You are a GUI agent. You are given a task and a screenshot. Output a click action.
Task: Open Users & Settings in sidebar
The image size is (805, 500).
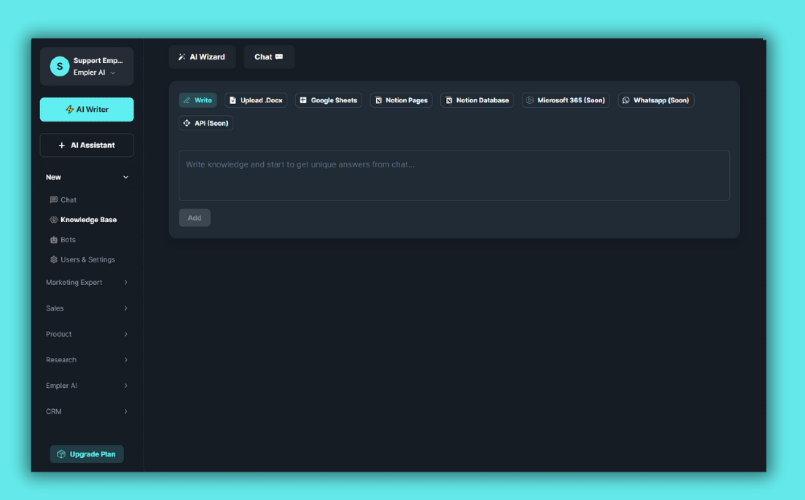coord(82,260)
